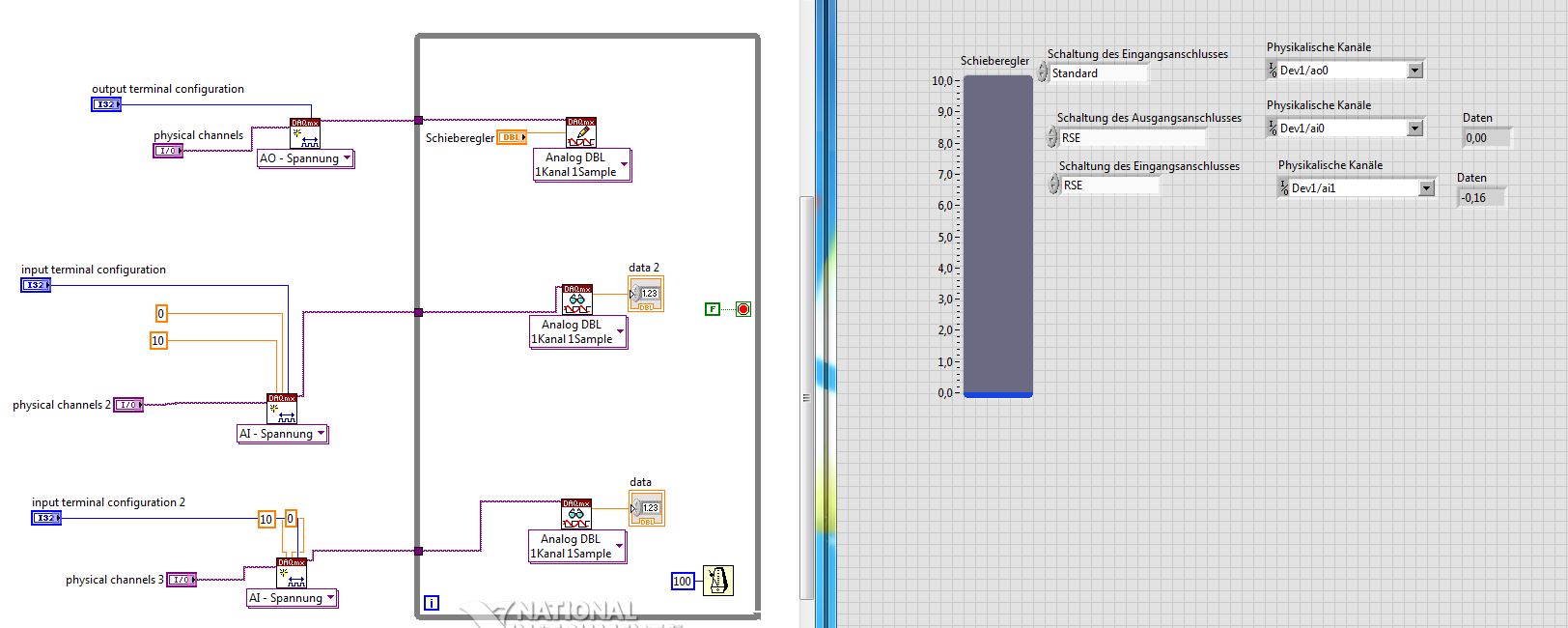Screen dimensions: 1568x628
Task: Expand the Dev1/ai1 physical channel dropdown
Action: point(1427,188)
